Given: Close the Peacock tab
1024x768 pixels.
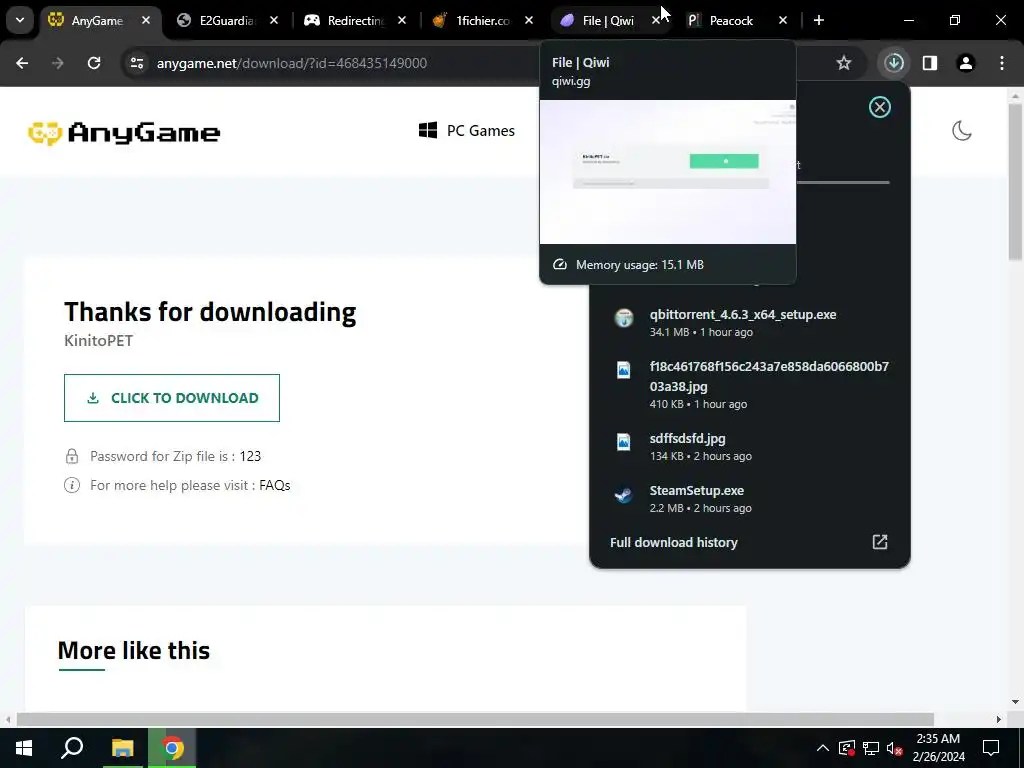Looking at the screenshot, I should coord(783,20).
